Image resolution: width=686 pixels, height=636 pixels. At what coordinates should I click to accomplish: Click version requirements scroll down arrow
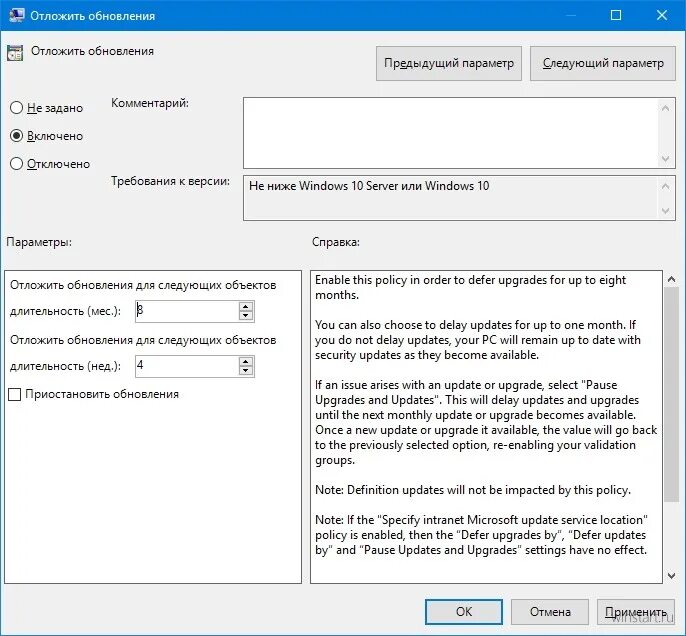point(666,211)
